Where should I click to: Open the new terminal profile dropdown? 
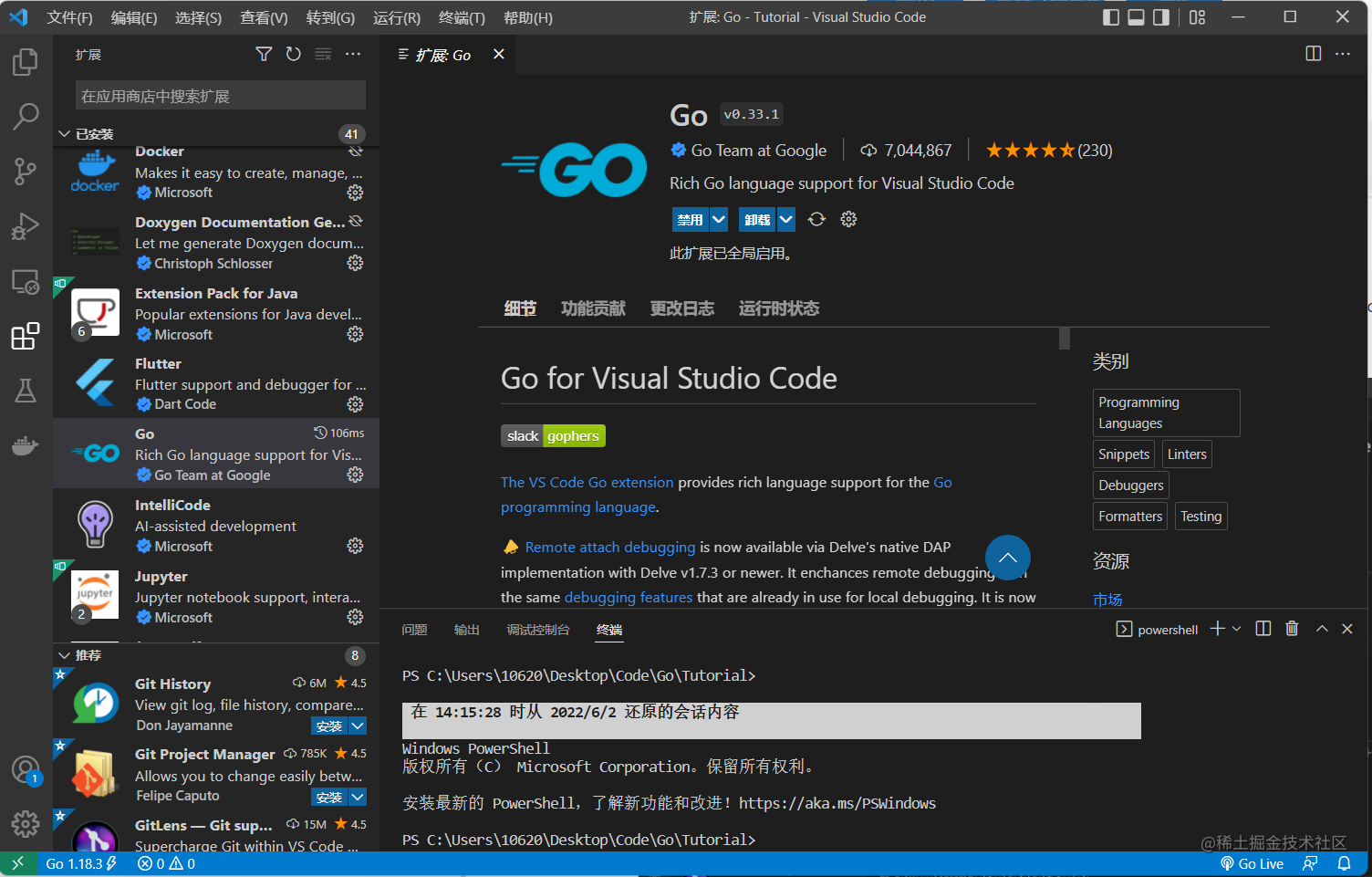tap(1237, 629)
